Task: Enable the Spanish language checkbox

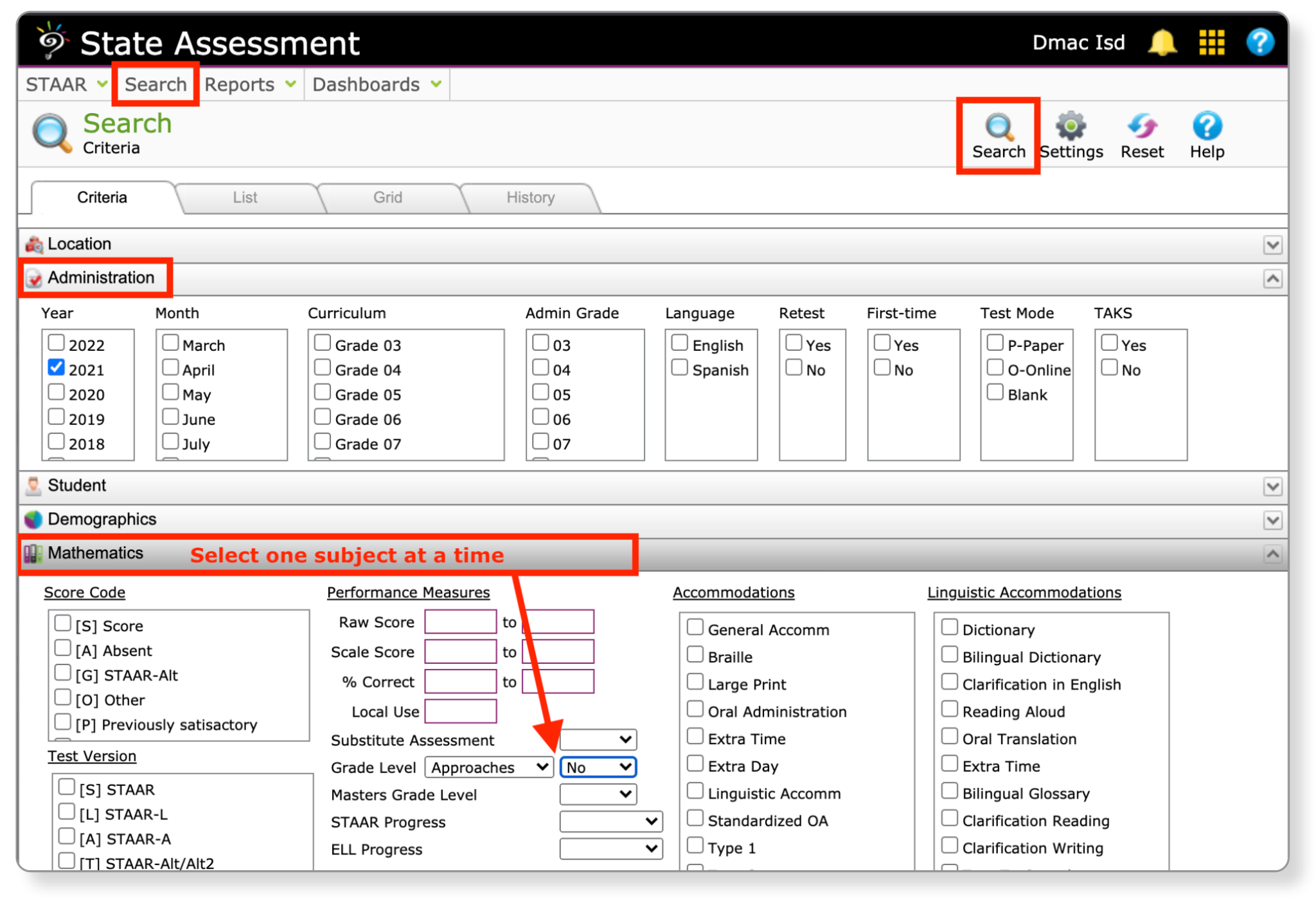Action: pos(680,368)
